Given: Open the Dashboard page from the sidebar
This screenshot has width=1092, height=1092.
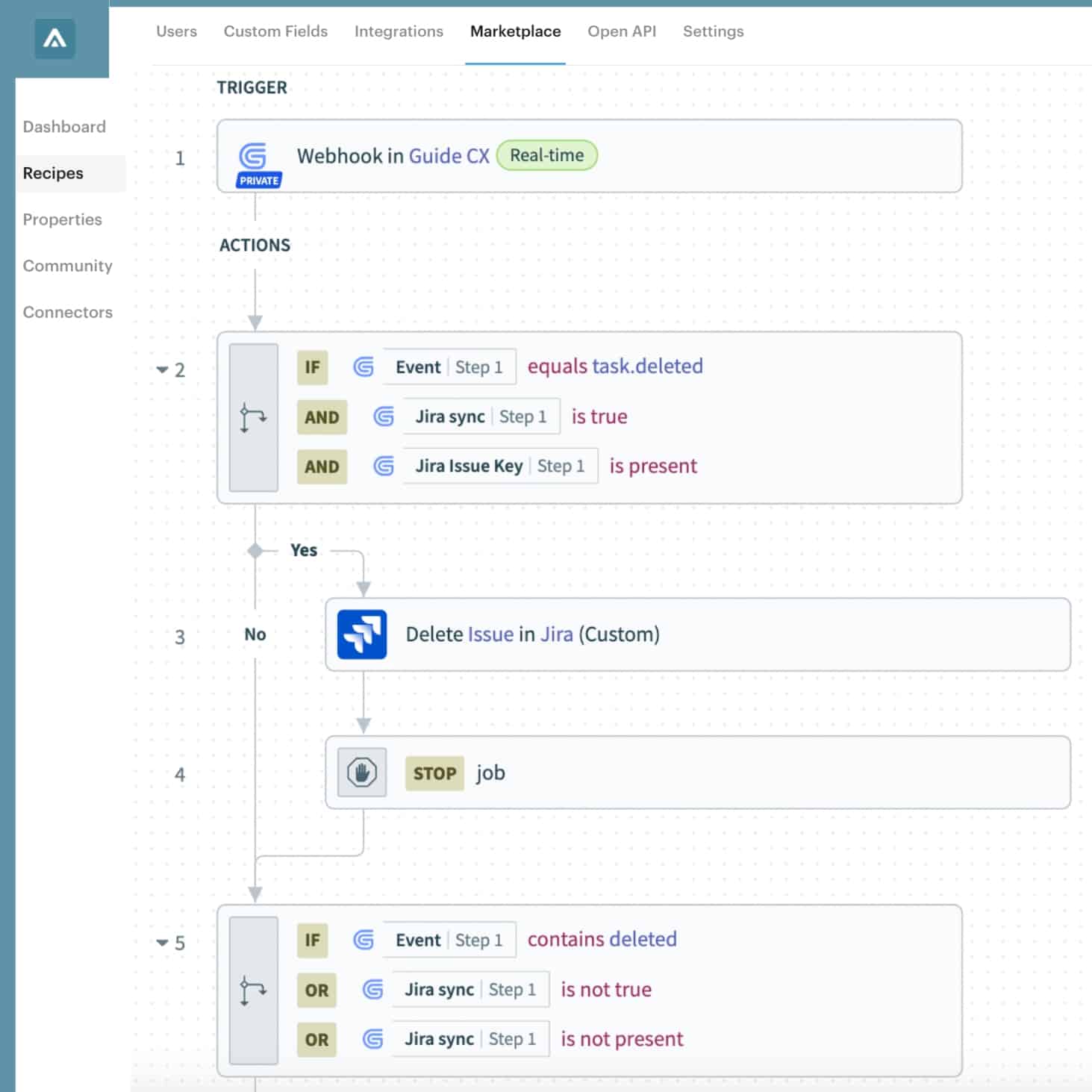Looking at the screenshot, I should [64, 126].
